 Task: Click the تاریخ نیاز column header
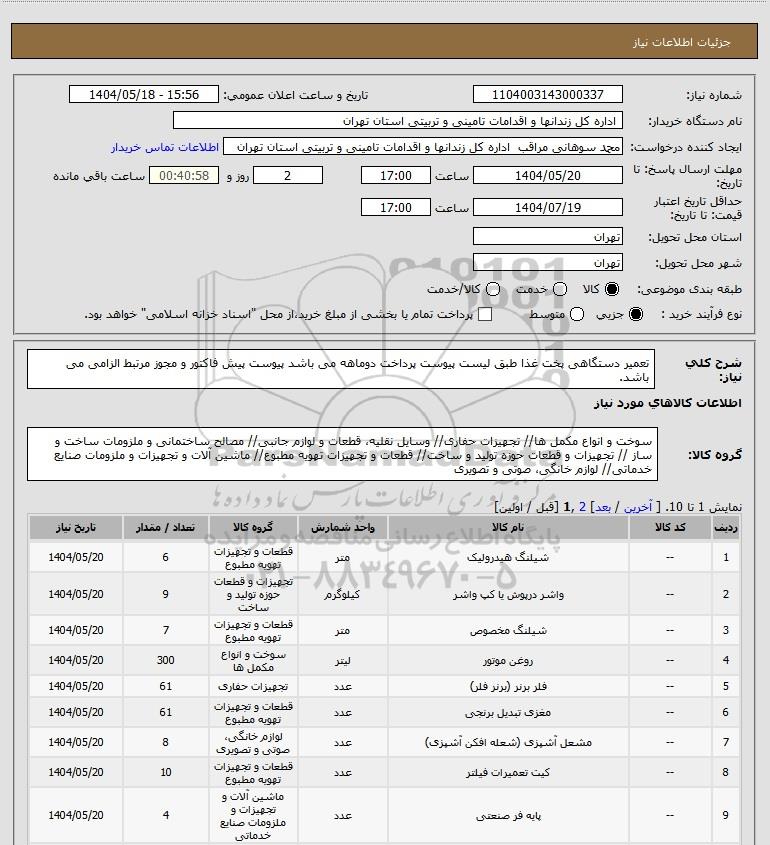[x=75, y=528]
